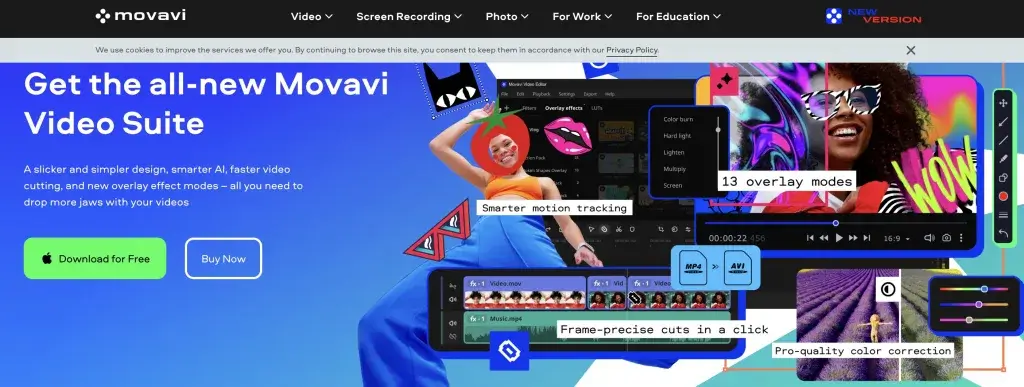The height and width of the screenshot is (387, 1024).
Task: Dismiss the cookie notice banner
Action: (911, 50)
